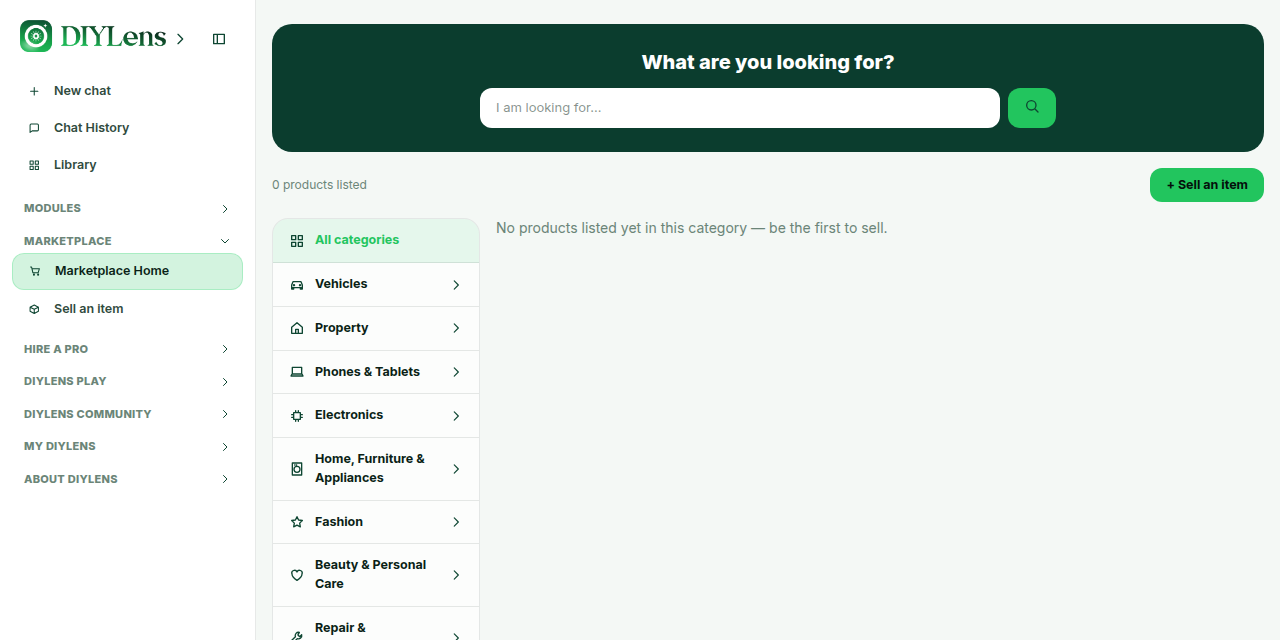1280x640 pixels.
Task: Click the DIYLens brand name
Action: [x=113, y=37]
